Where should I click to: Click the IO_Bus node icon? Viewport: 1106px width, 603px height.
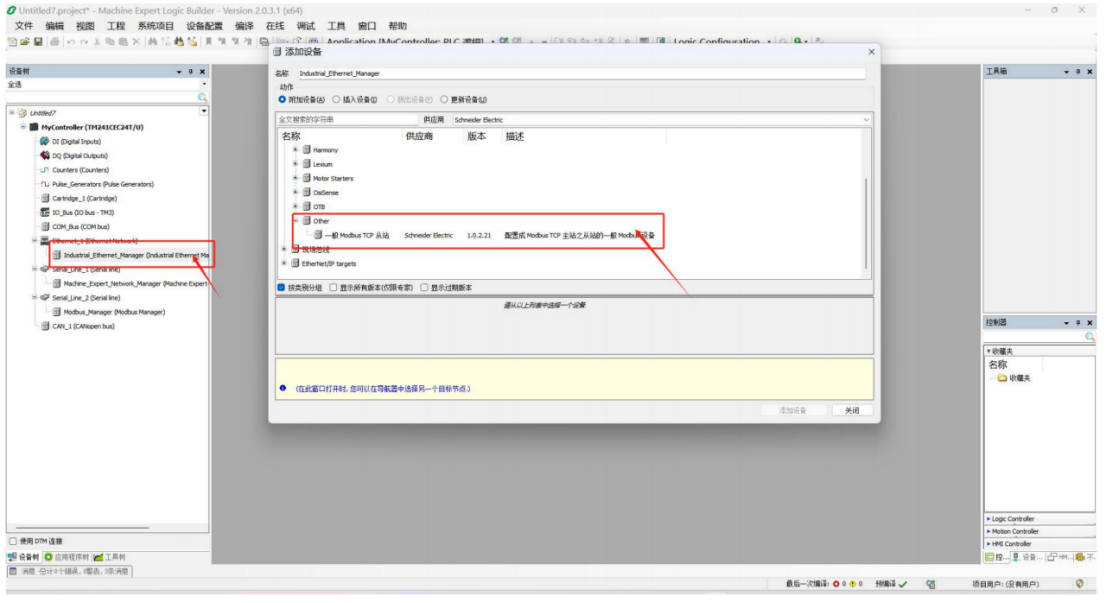[44, 212]
